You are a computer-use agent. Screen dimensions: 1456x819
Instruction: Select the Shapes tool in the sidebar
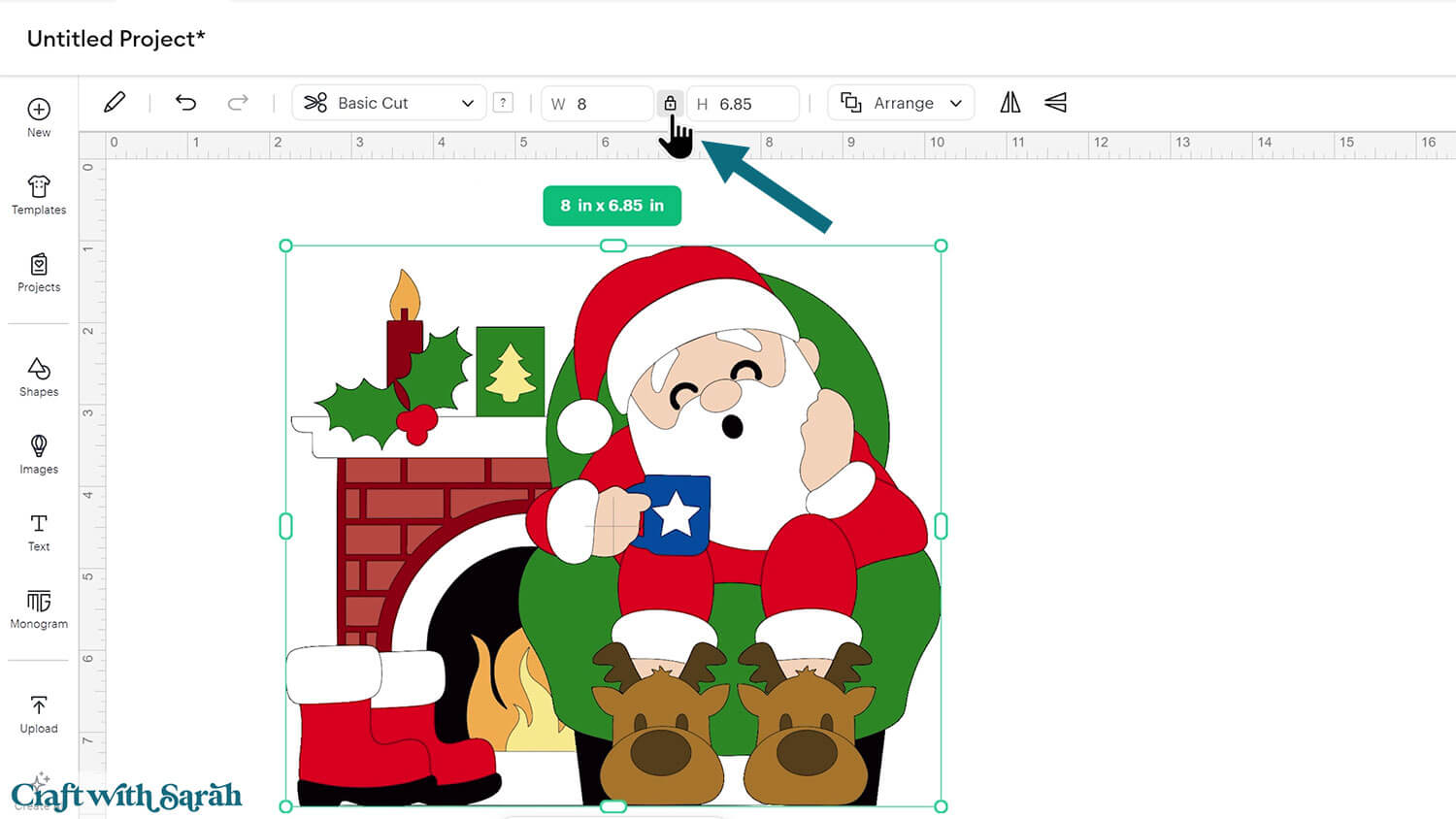pyautogui.click(x=38, y=378)
